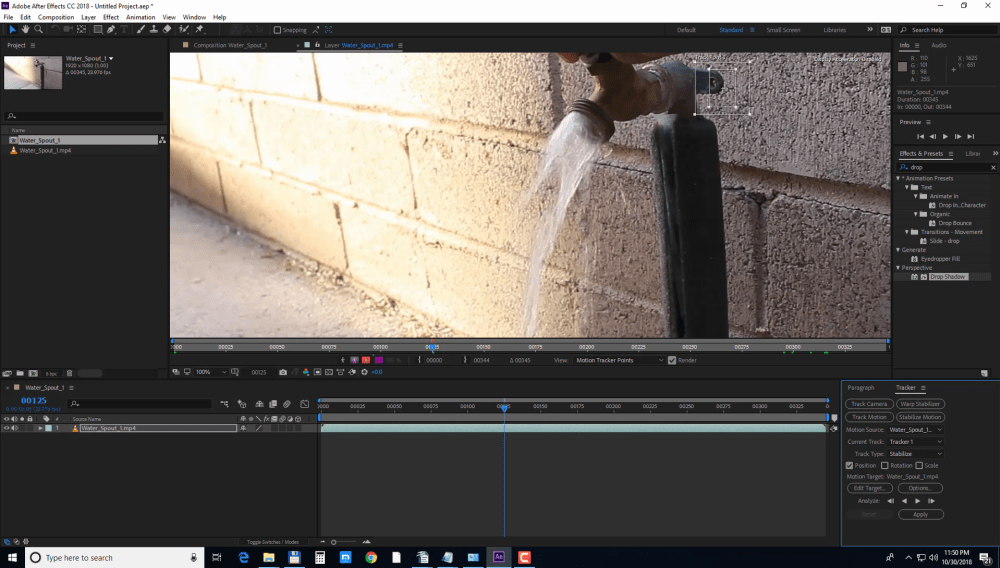Screen dimensions: 1000x568
Task: Open the Graph Editor icon
Action: coord(305,404)
